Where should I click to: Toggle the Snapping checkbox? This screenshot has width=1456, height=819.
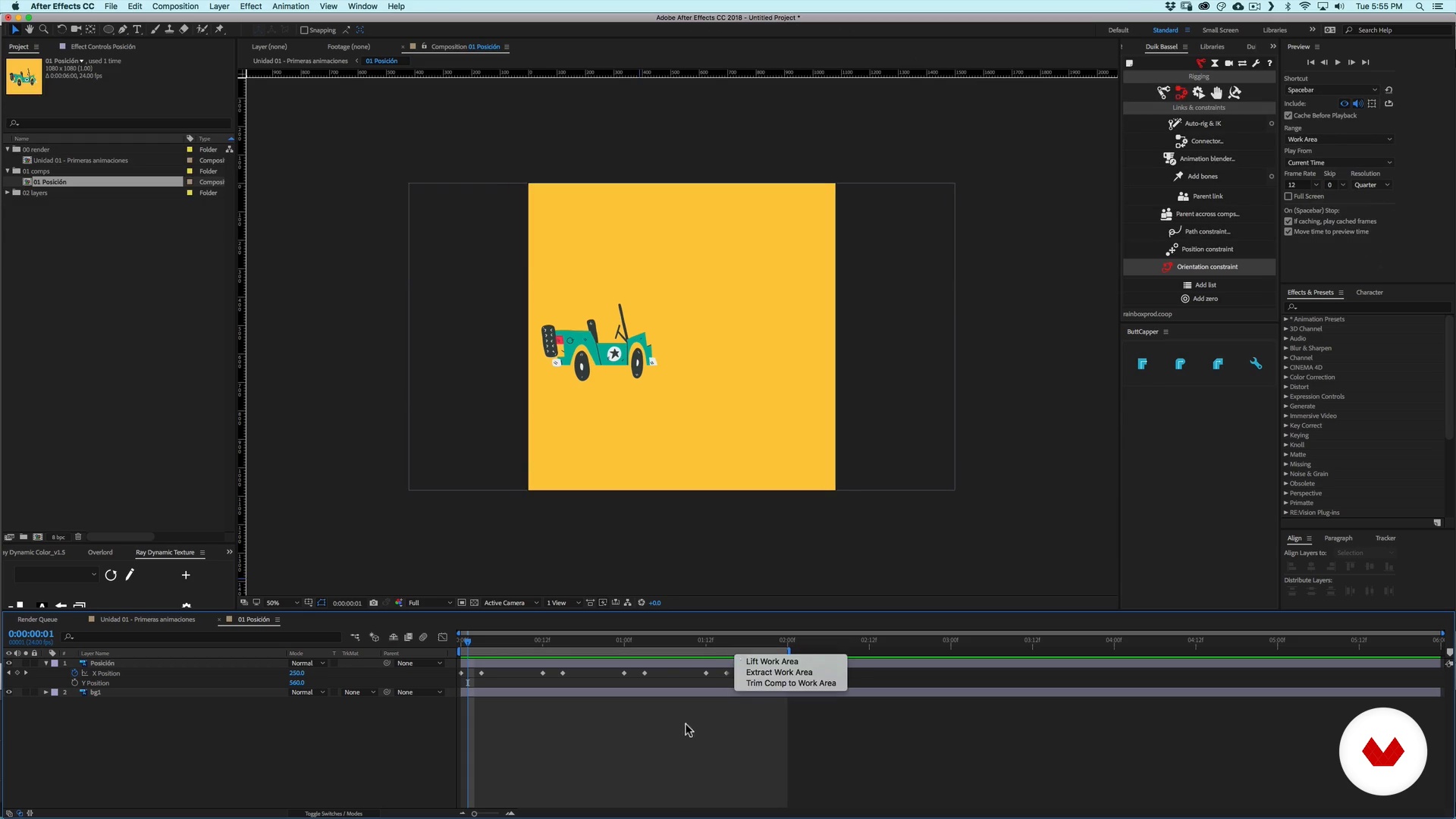tap(304, 30)
